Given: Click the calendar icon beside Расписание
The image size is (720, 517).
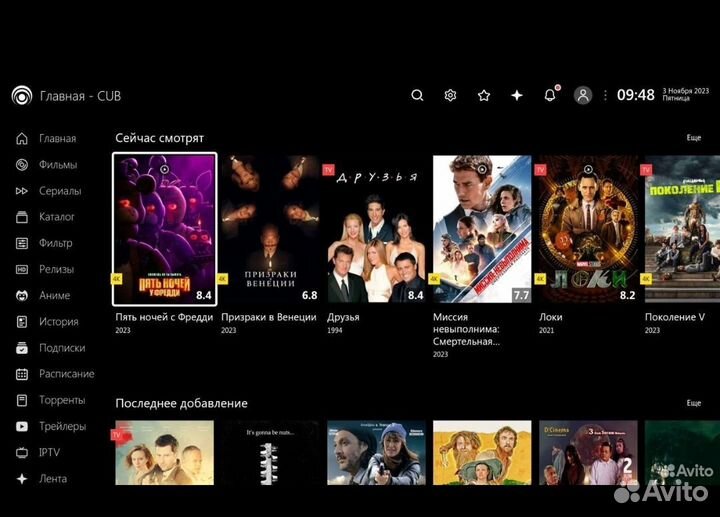Looking at the screenshot, I should pos(22,374).
